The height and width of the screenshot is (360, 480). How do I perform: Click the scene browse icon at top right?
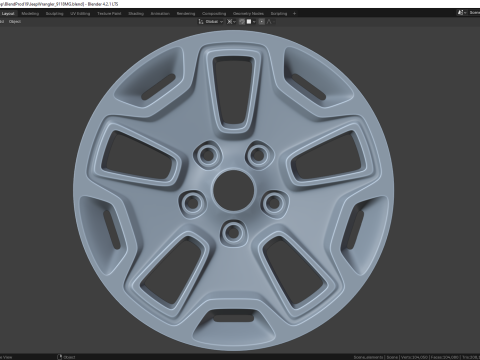[x=461, y=13]
